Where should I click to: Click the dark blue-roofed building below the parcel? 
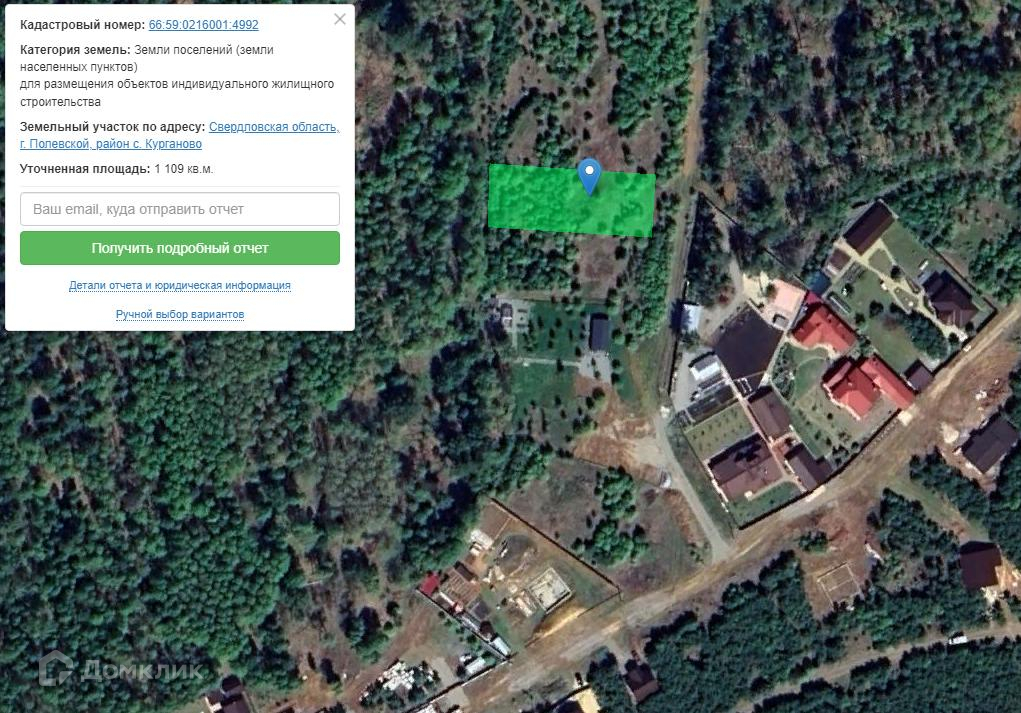click(600, 333)
